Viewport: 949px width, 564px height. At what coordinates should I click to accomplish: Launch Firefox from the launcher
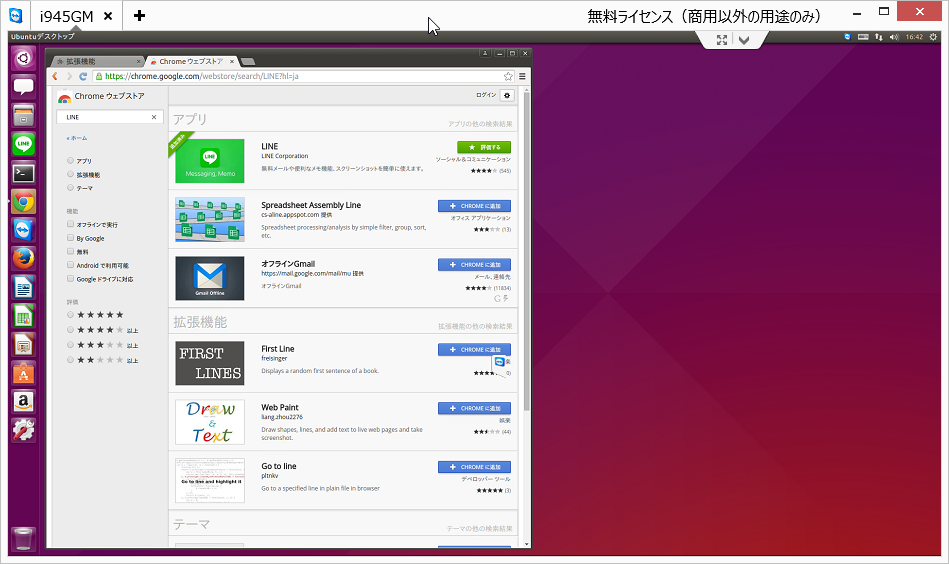click(24, 259)
